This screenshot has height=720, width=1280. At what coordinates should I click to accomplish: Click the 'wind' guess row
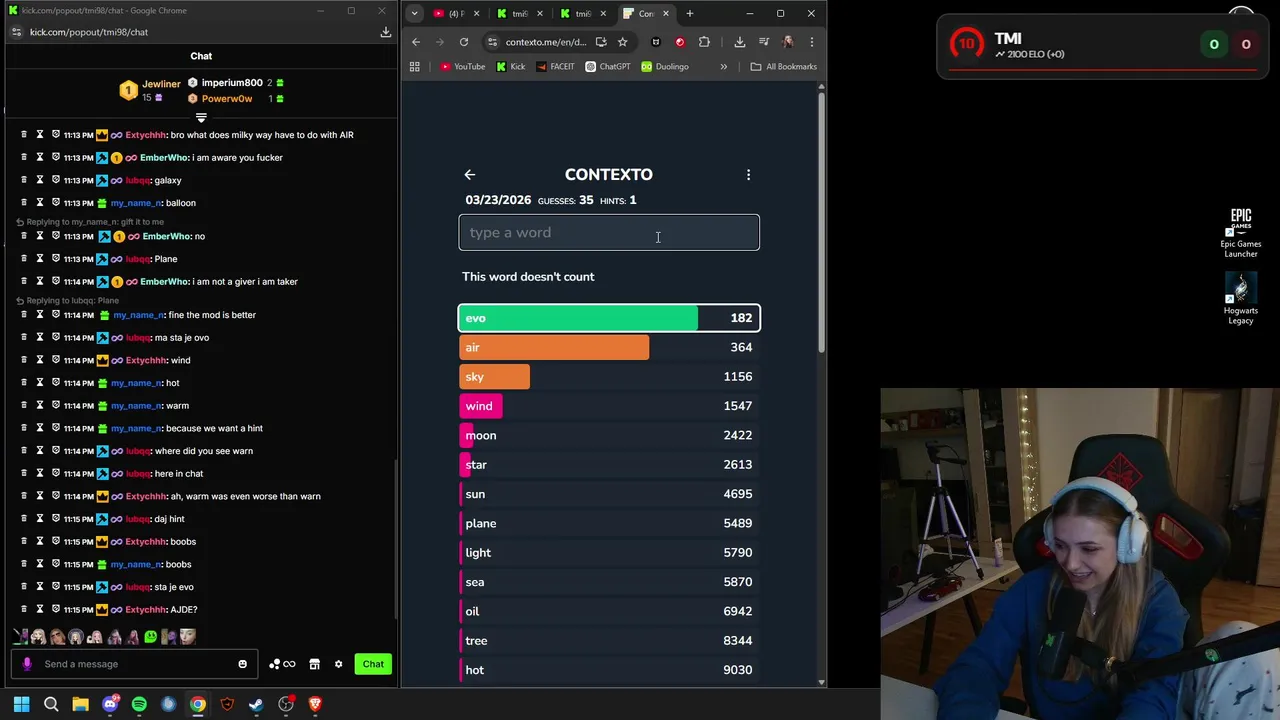(609, 406)
